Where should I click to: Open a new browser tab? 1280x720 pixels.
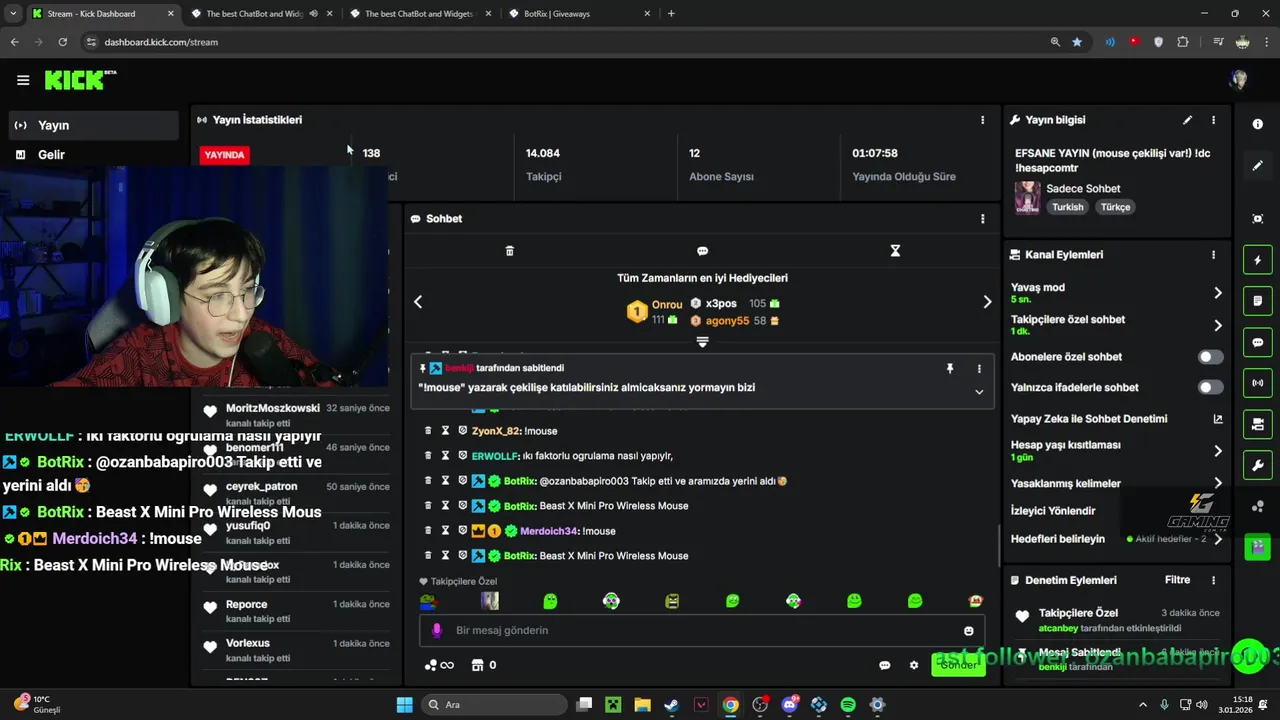pyautogui.click(x=671, y=14)
